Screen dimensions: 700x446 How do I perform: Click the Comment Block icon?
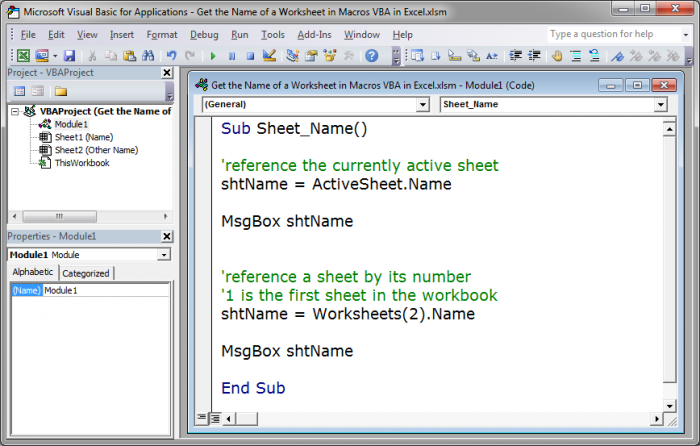tap(576, 56)
